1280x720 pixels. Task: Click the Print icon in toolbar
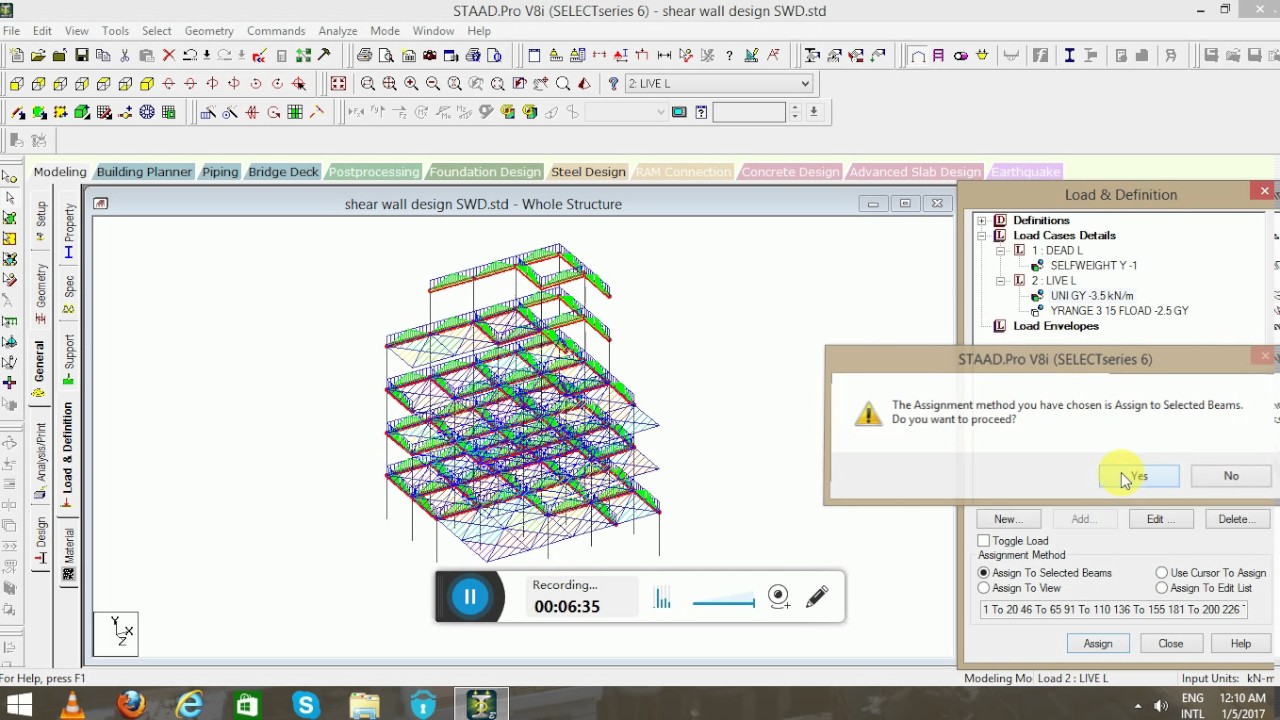(x=364, y=56)
